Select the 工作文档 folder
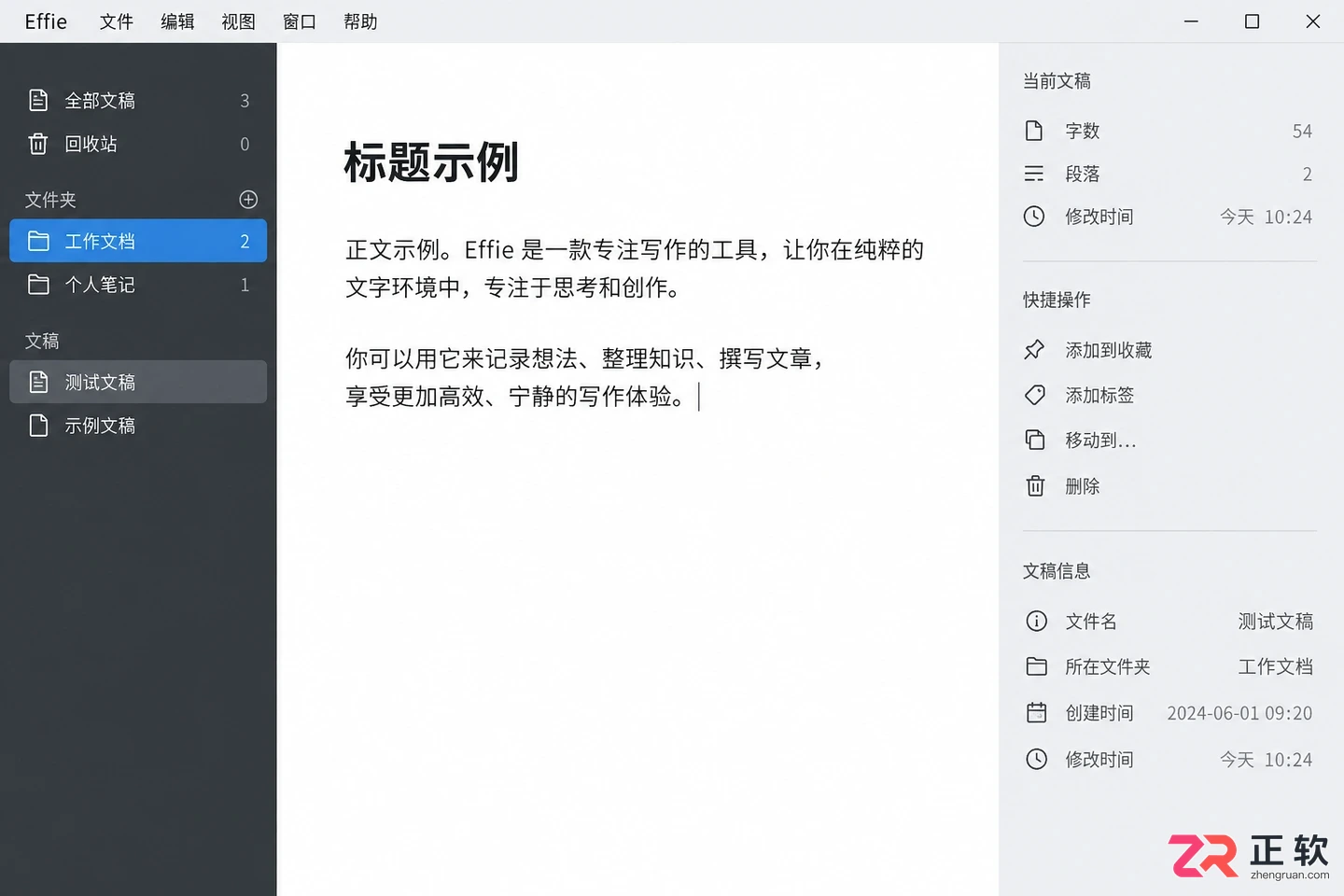This screenshot has width=1344, height=896. (138, 241)
